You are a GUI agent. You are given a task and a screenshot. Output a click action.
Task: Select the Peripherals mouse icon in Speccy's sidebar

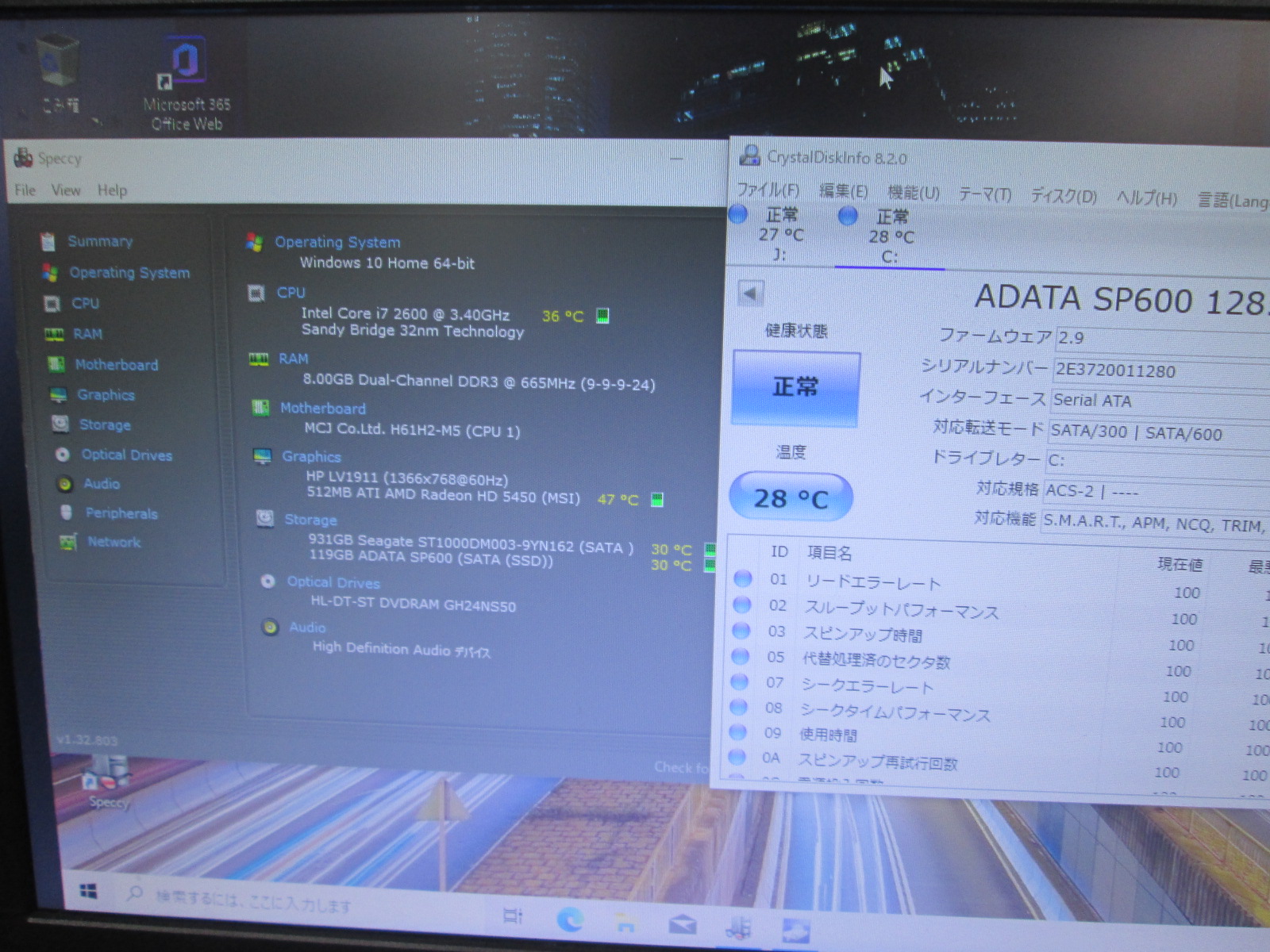tap(67, 512)
